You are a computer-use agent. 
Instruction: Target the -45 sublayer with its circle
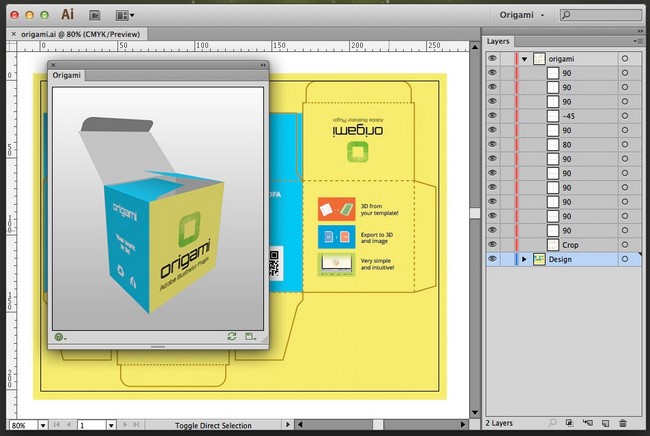[x=625, y=116]
